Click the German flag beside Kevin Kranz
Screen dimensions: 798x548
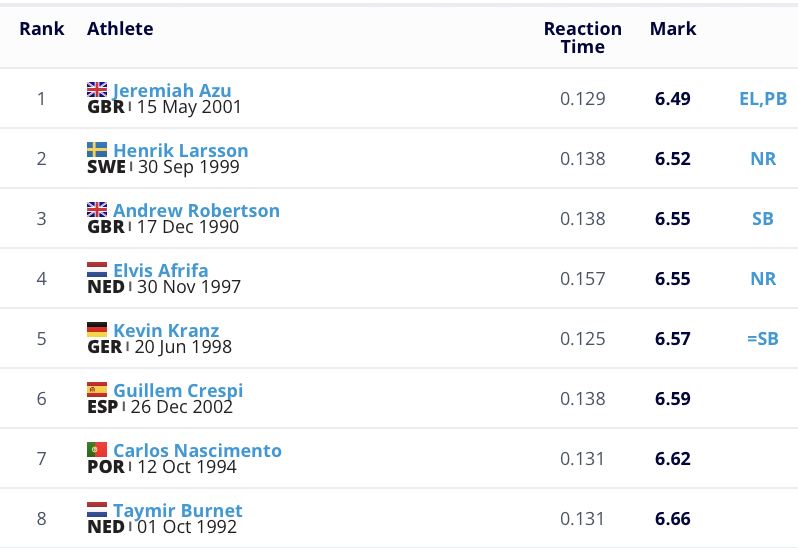pyautogui.click(x=97, y=330)
